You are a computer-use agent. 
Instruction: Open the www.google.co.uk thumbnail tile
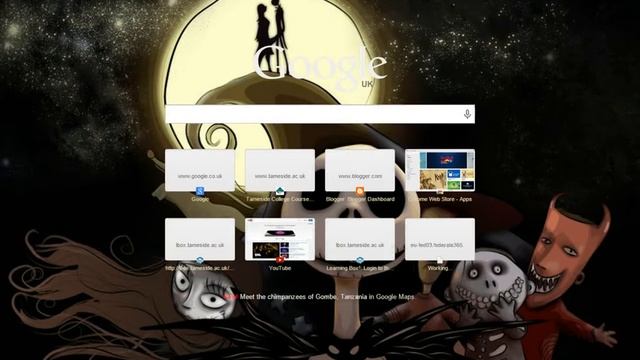(x=200, y=170)
